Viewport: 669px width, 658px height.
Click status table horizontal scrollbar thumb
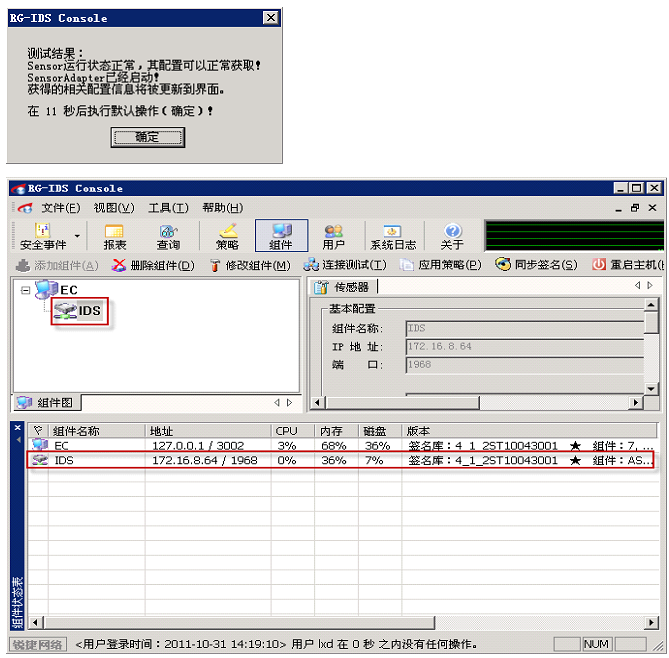click(x=240, y=623)
